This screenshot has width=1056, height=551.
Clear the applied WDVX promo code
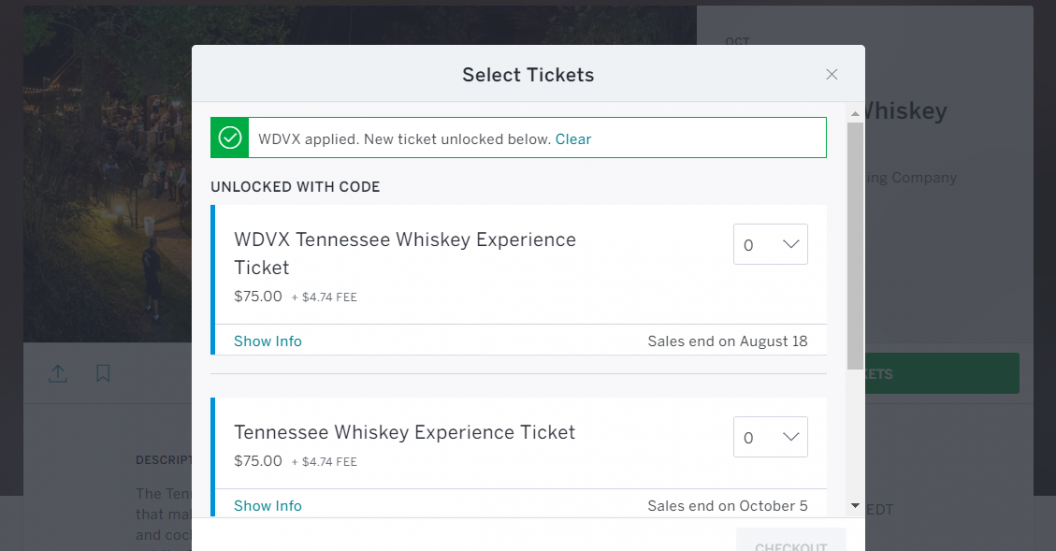tap(573, 139)
